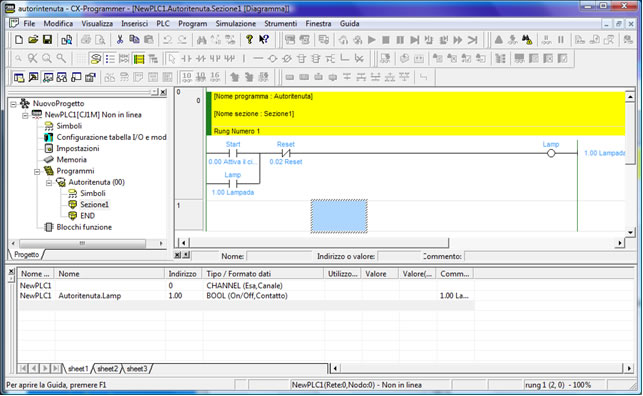Click the Cut scissors icon
Viewport: 643px width, 396px height.
pyautogui.click(x=120, y=40)
